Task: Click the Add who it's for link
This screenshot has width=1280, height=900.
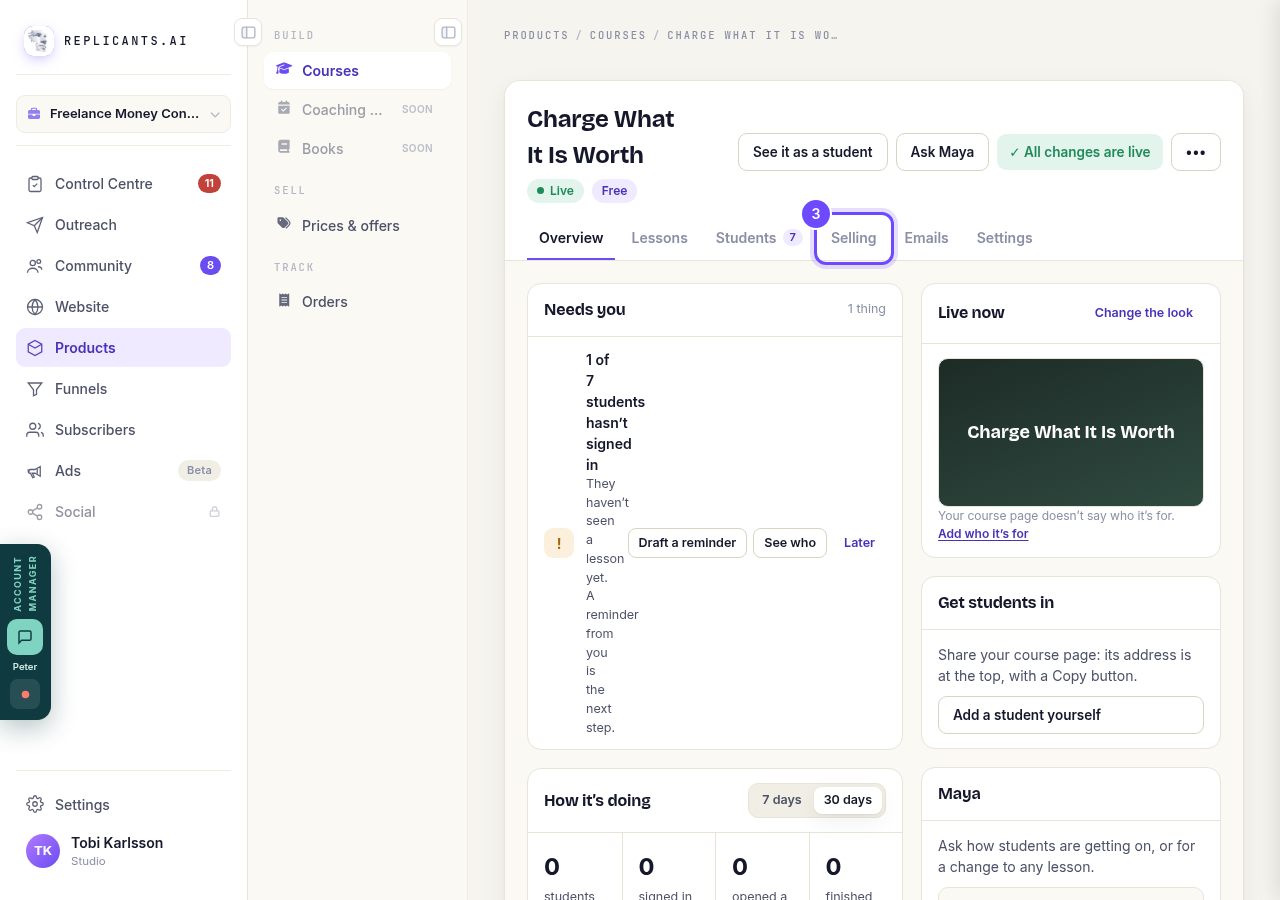Action: coord(983,534)
